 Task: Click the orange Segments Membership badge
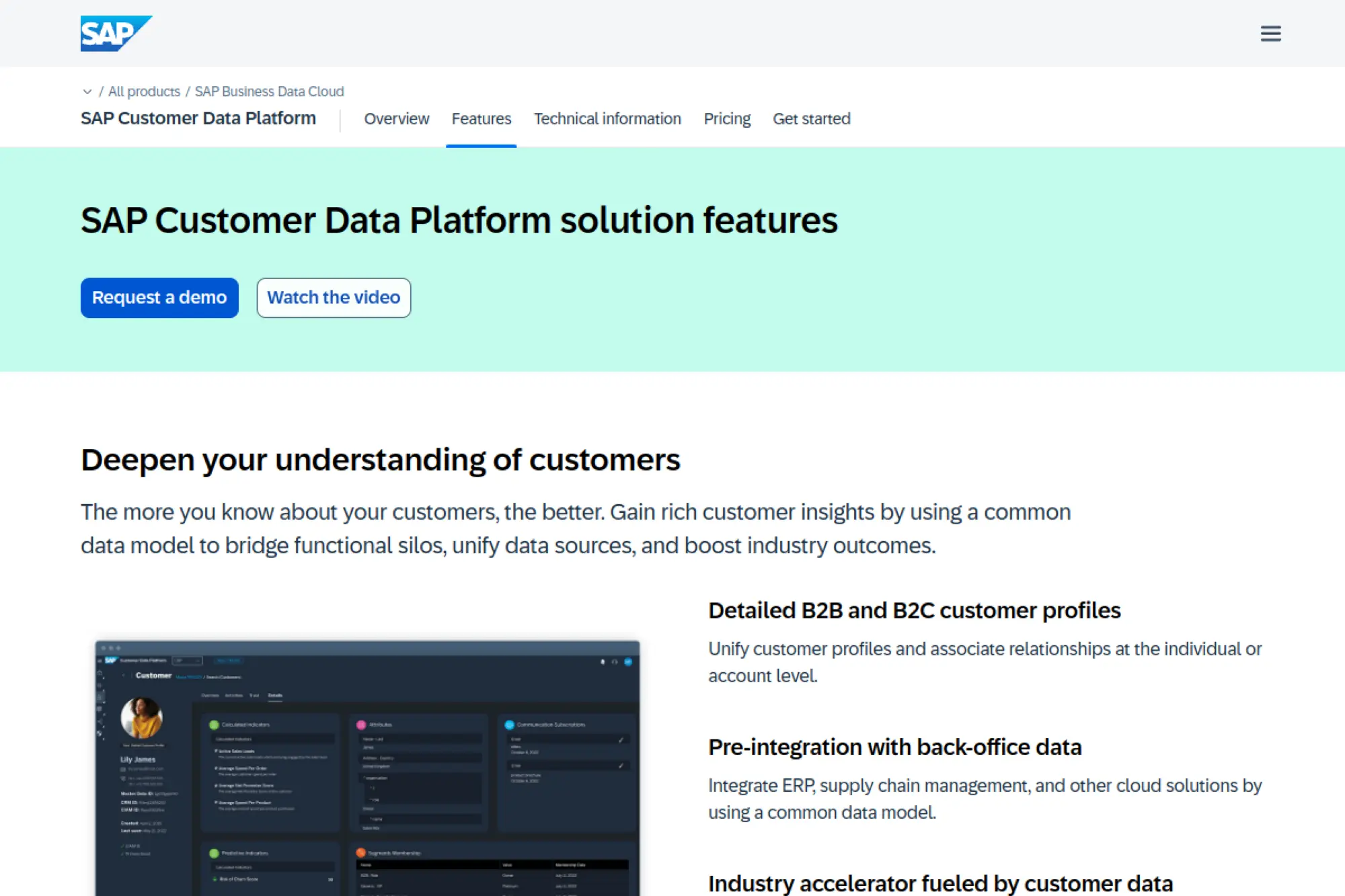[360, 853]
